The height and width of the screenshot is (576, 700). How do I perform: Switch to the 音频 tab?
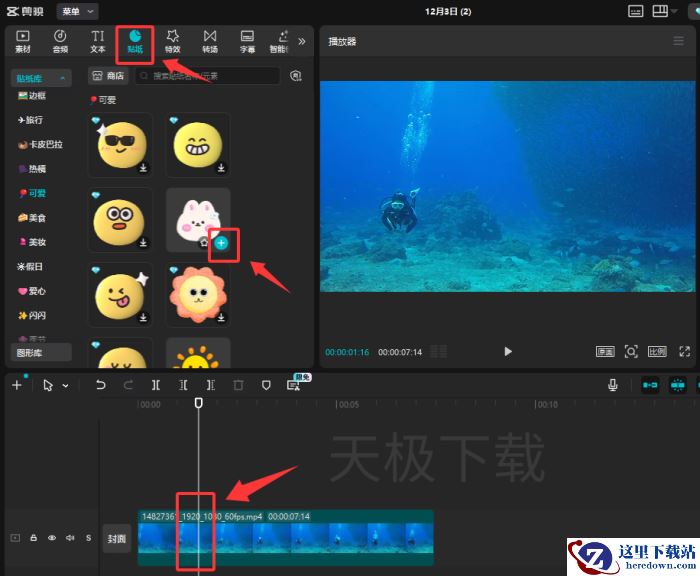pos(60,42)
